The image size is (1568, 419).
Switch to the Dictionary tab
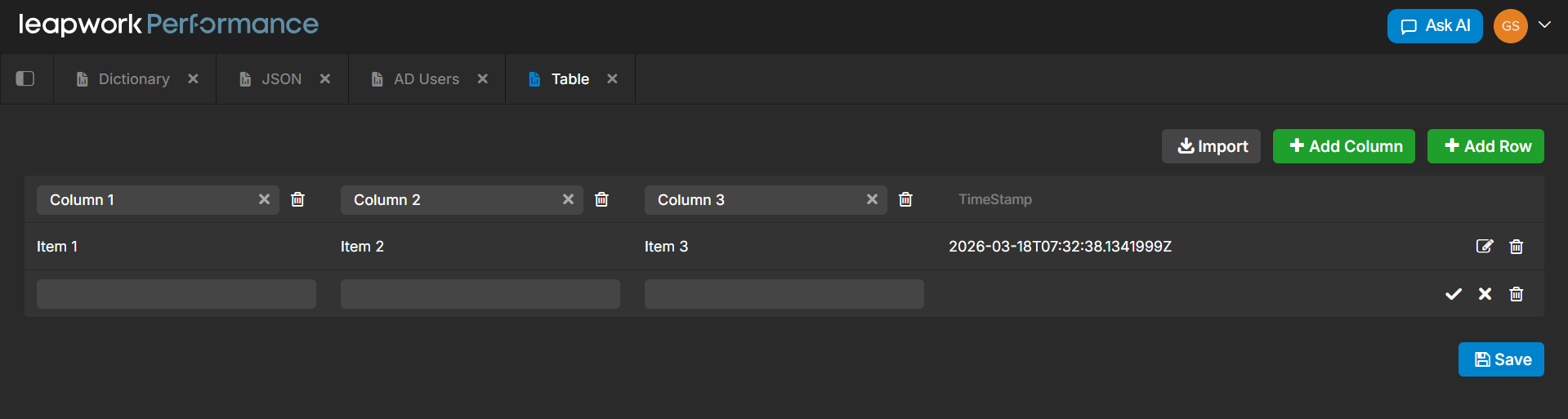(133, 79)
